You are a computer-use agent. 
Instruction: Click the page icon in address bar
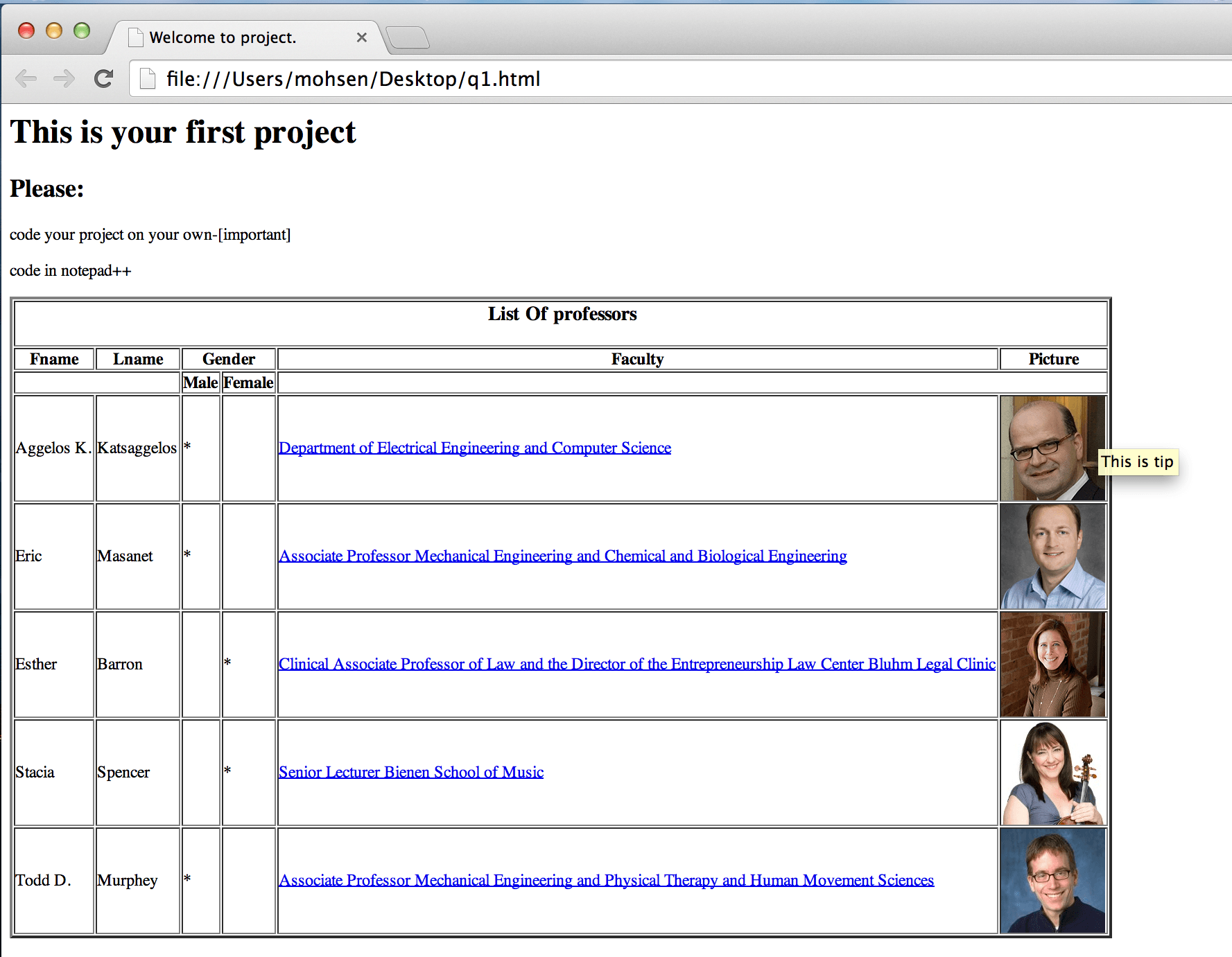148,79
